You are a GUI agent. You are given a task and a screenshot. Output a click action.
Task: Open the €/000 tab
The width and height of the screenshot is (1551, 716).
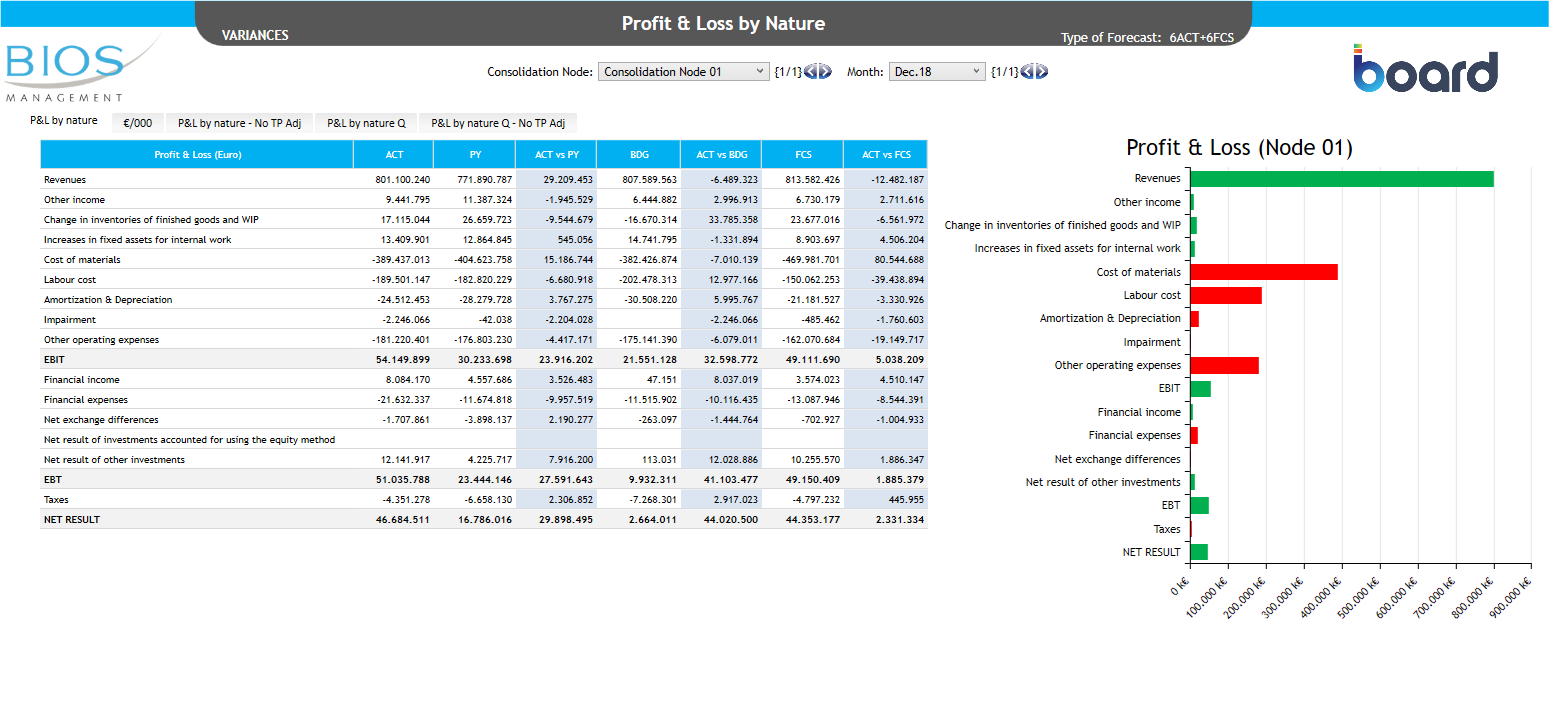pyautogui.click(x=137, y=123)
